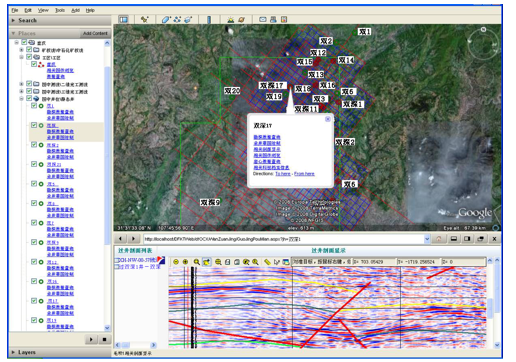The height and width of the screenshot is (362, 516).
Task: Click the Email envelope toolbar icon
Action: pos(263,19)
